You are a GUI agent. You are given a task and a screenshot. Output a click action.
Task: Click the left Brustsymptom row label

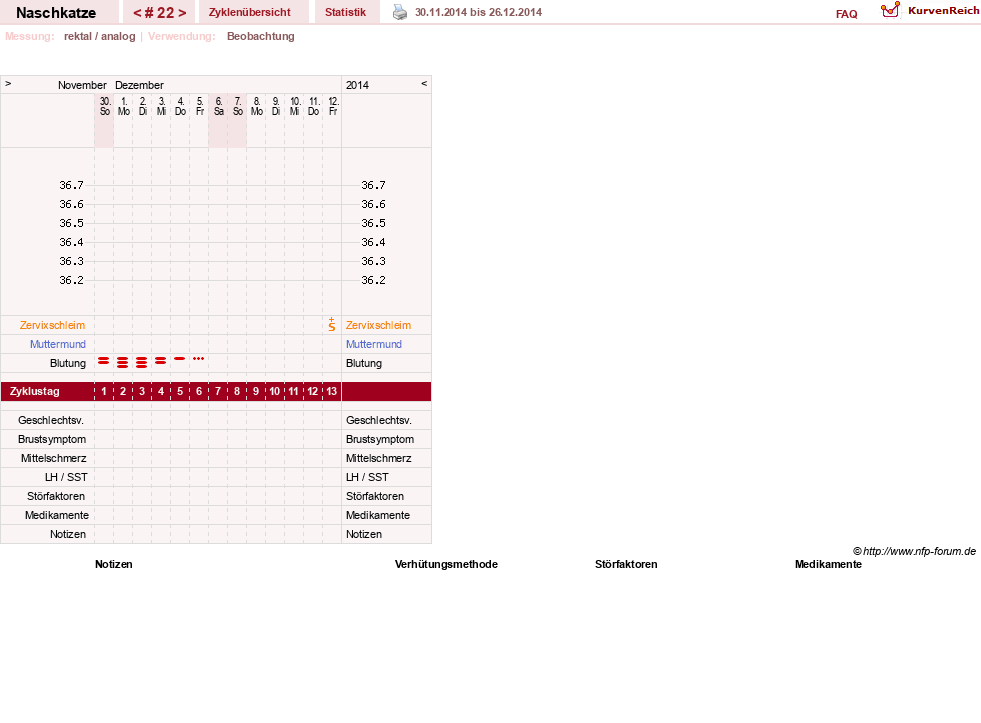point(52,439)
